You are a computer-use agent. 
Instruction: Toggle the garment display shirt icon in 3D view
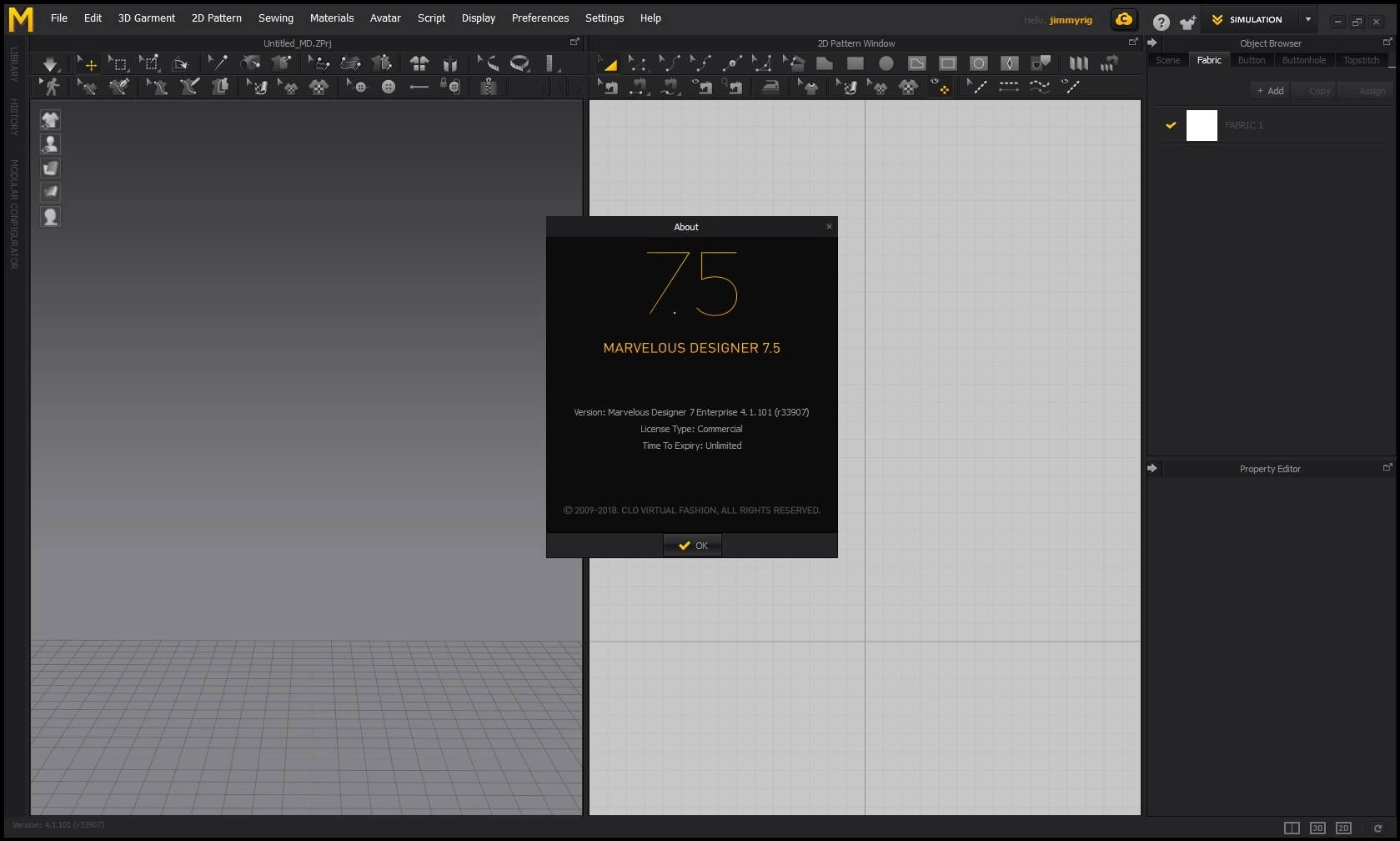point(51,120)
